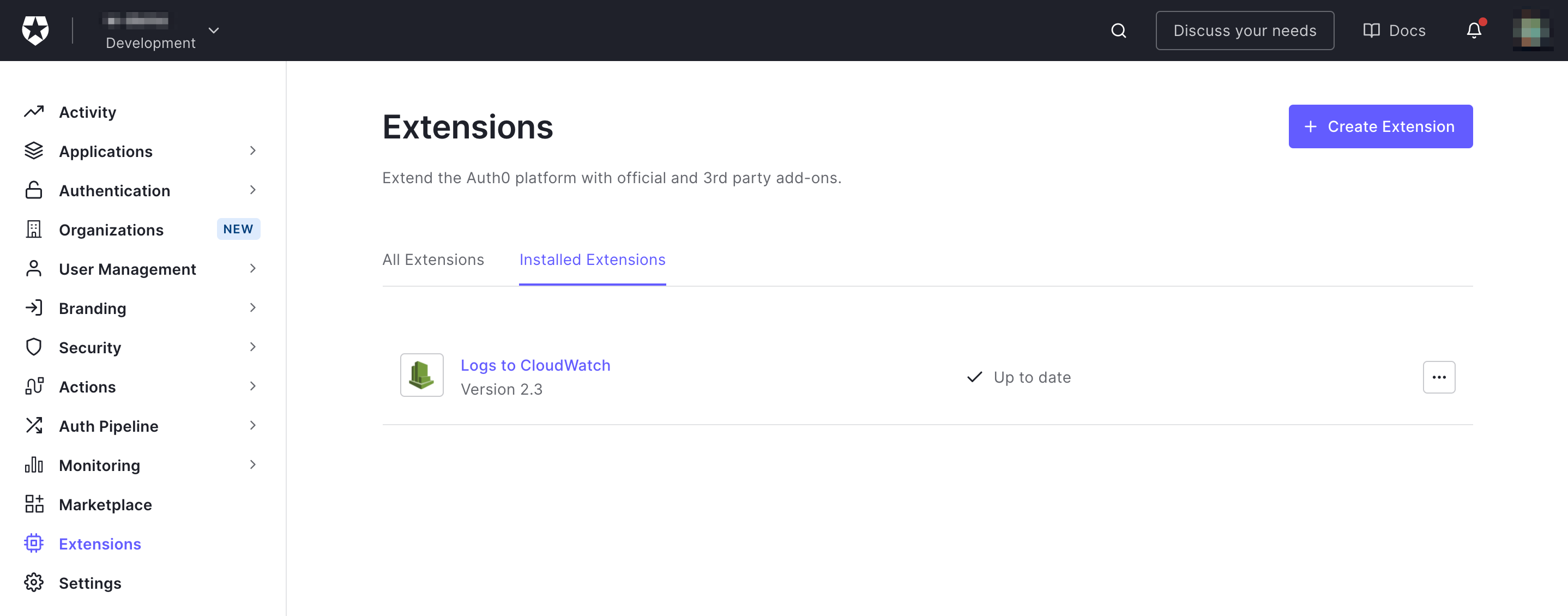This screenshot has width=1568, height=616.
Task: Open the Logs to CloudWatch link
Action: tap(535, 365)
